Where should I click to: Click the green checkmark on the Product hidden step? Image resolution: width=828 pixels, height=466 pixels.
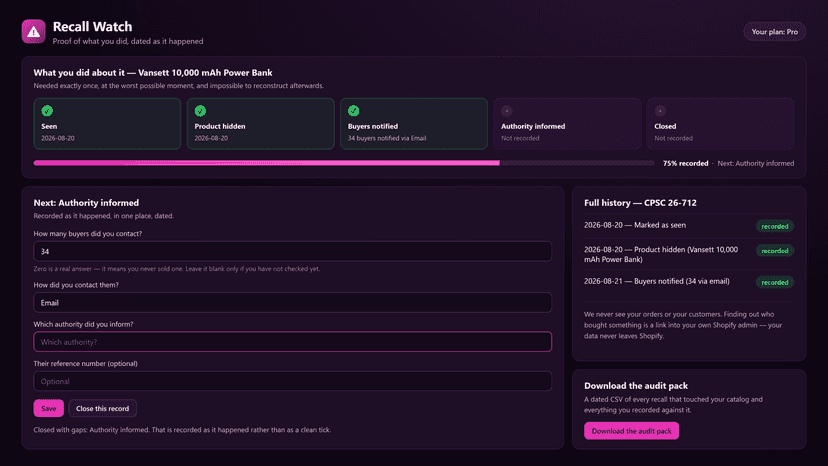200,111
